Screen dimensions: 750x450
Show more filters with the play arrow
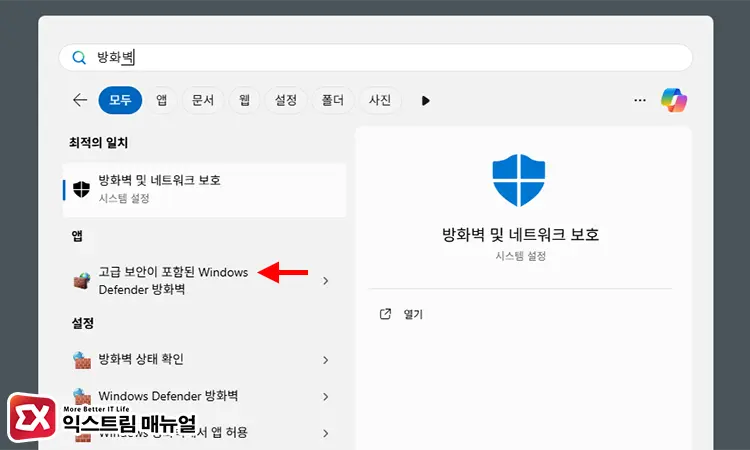(x=426, y=100)
